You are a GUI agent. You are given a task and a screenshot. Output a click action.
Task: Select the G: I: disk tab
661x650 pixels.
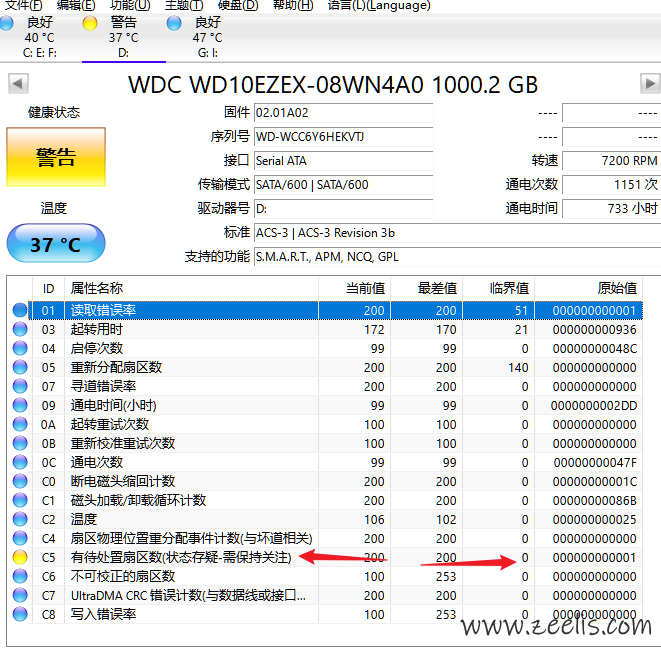click(x=207, y=38)
